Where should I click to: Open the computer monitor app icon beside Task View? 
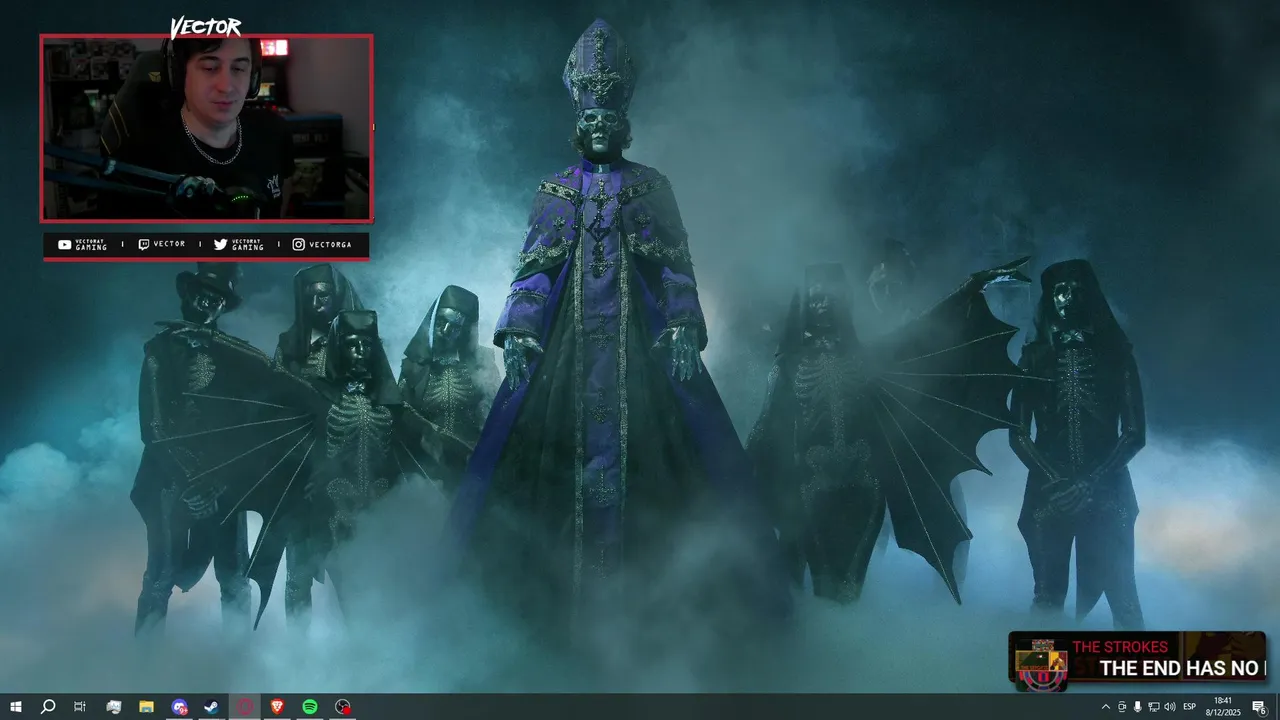click(x=113, y=707)
